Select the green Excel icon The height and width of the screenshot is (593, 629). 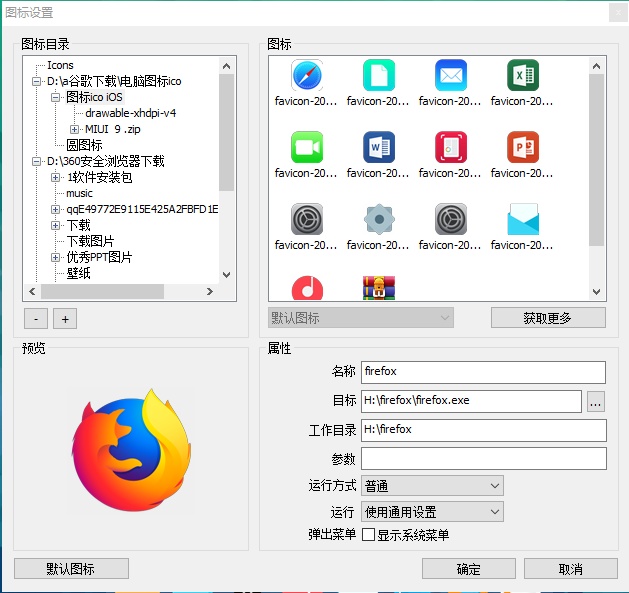523,75
